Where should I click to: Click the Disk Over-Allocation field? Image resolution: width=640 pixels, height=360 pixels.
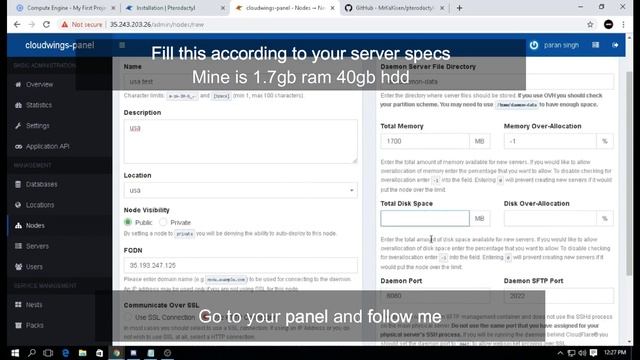(x=550, y=218)
